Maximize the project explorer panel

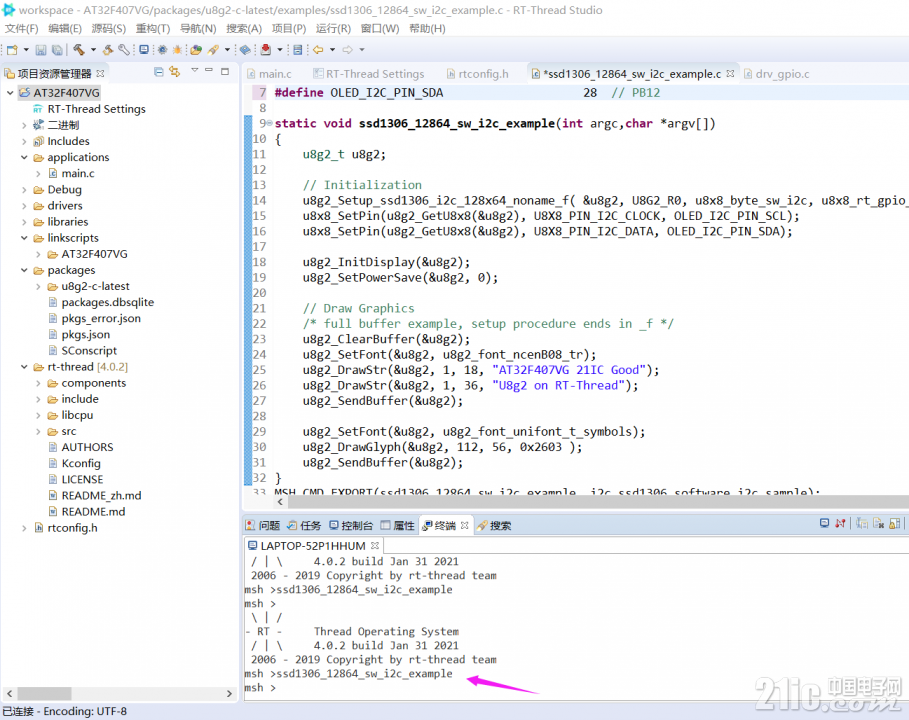coord(226,71)
